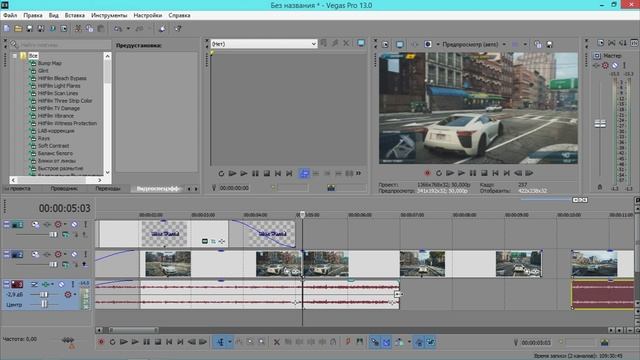This screenshot has height=360, width=640.
Task: Switch to the Переходы tab
Action: pos(108,189)
